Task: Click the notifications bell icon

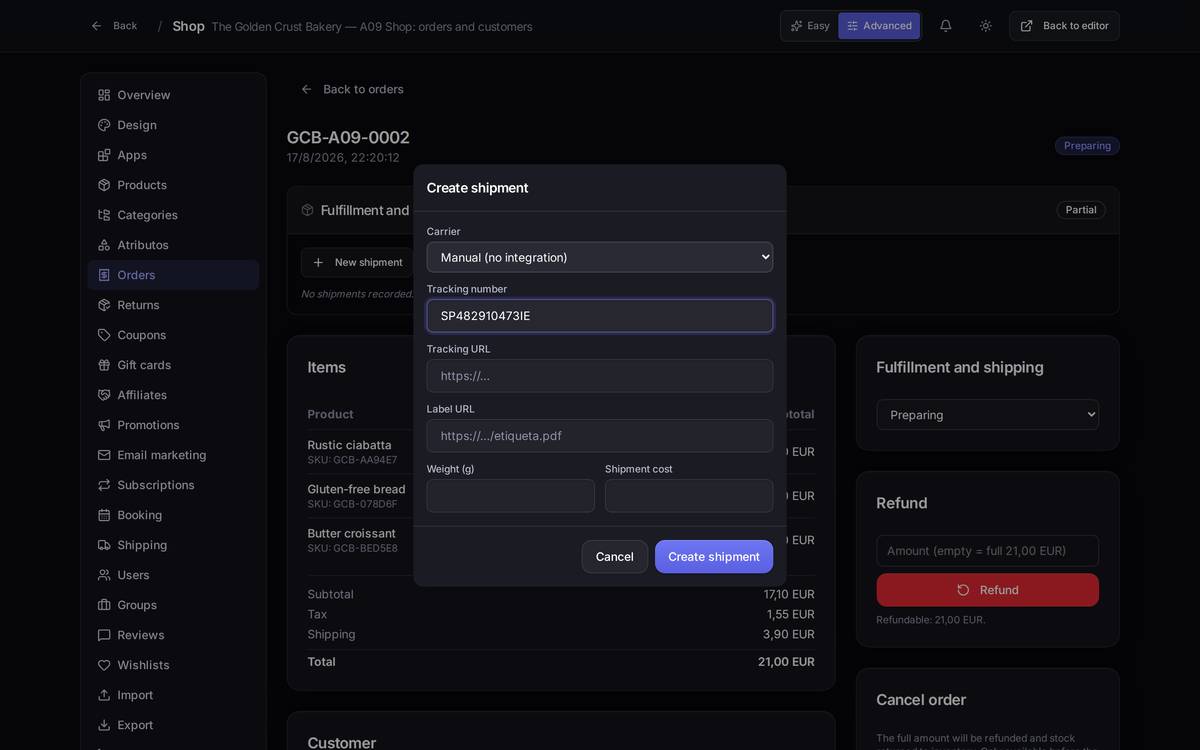Action: 945,26
